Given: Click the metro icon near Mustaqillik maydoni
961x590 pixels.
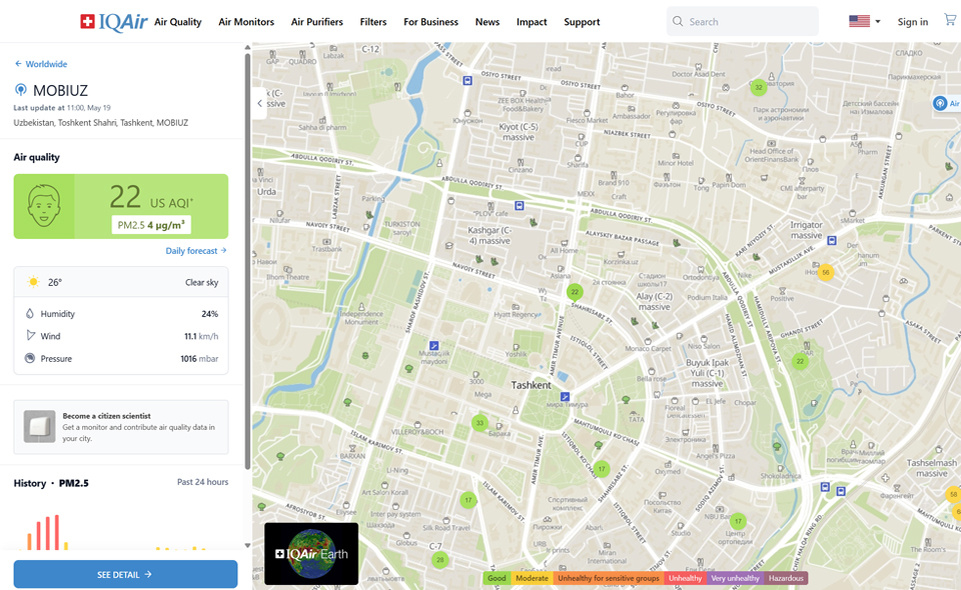Looking at the screenshot, I should coord(433,346).
